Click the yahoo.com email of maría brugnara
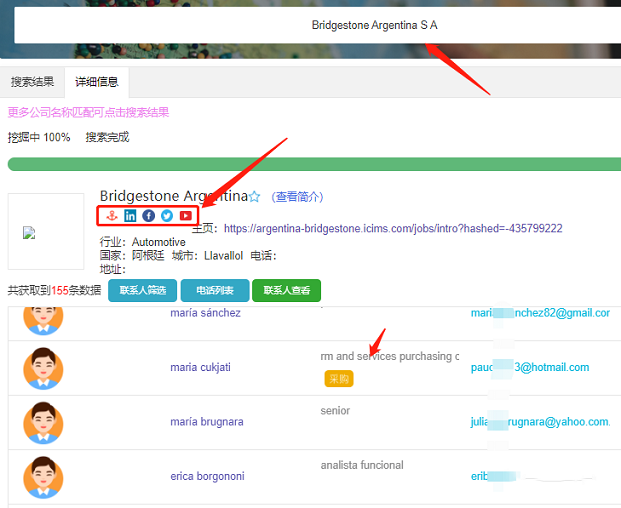The width and height of the screenshot is (621, 508). click(541, 422)
